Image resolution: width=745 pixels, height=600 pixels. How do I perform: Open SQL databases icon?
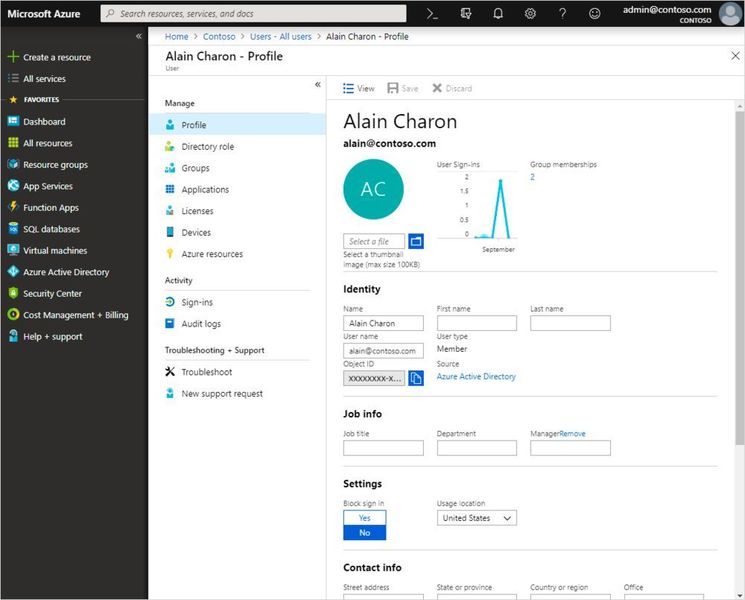pyautogui.click(x=13, y=229)
